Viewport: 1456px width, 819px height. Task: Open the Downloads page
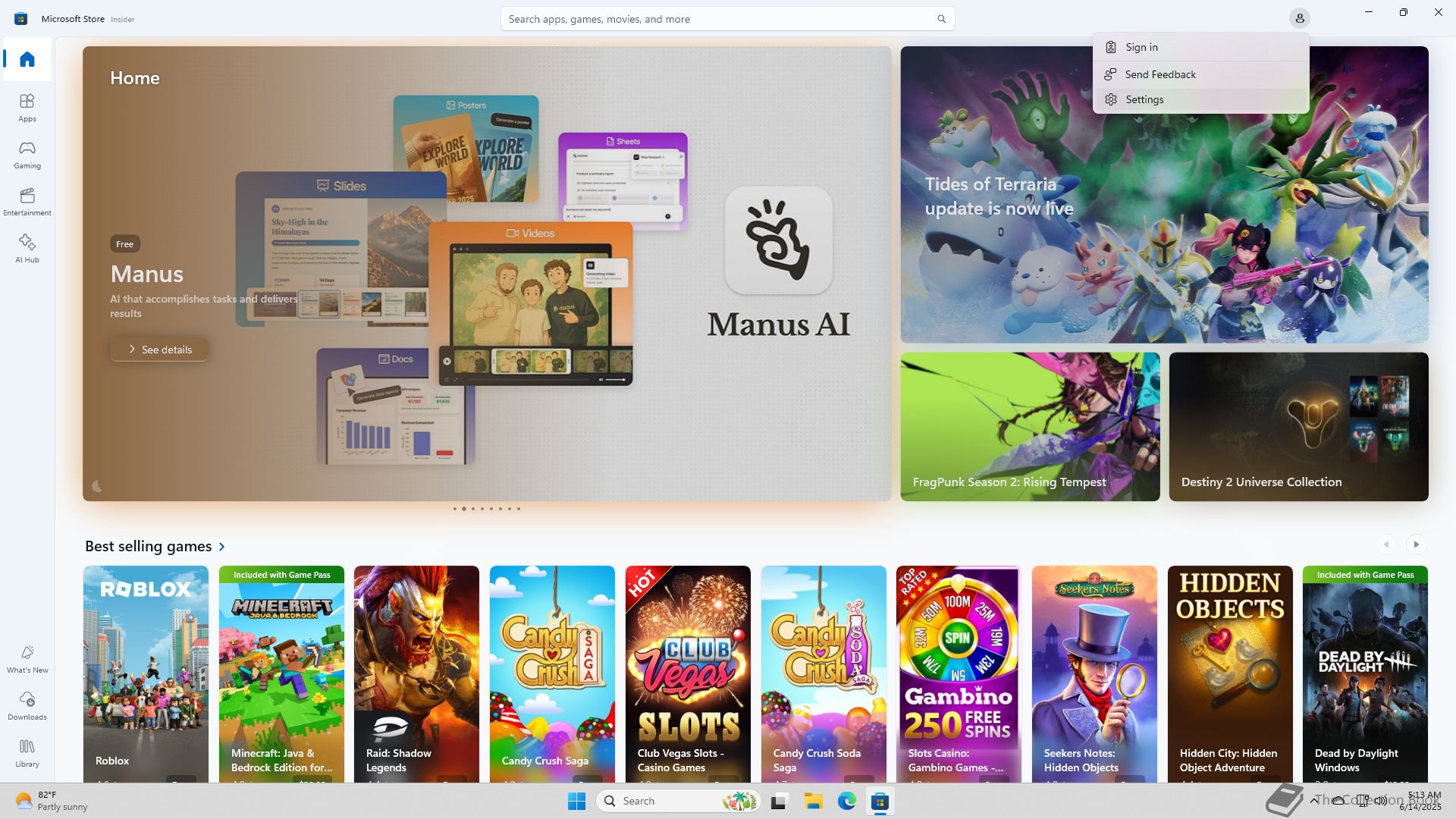click(27, 706)
